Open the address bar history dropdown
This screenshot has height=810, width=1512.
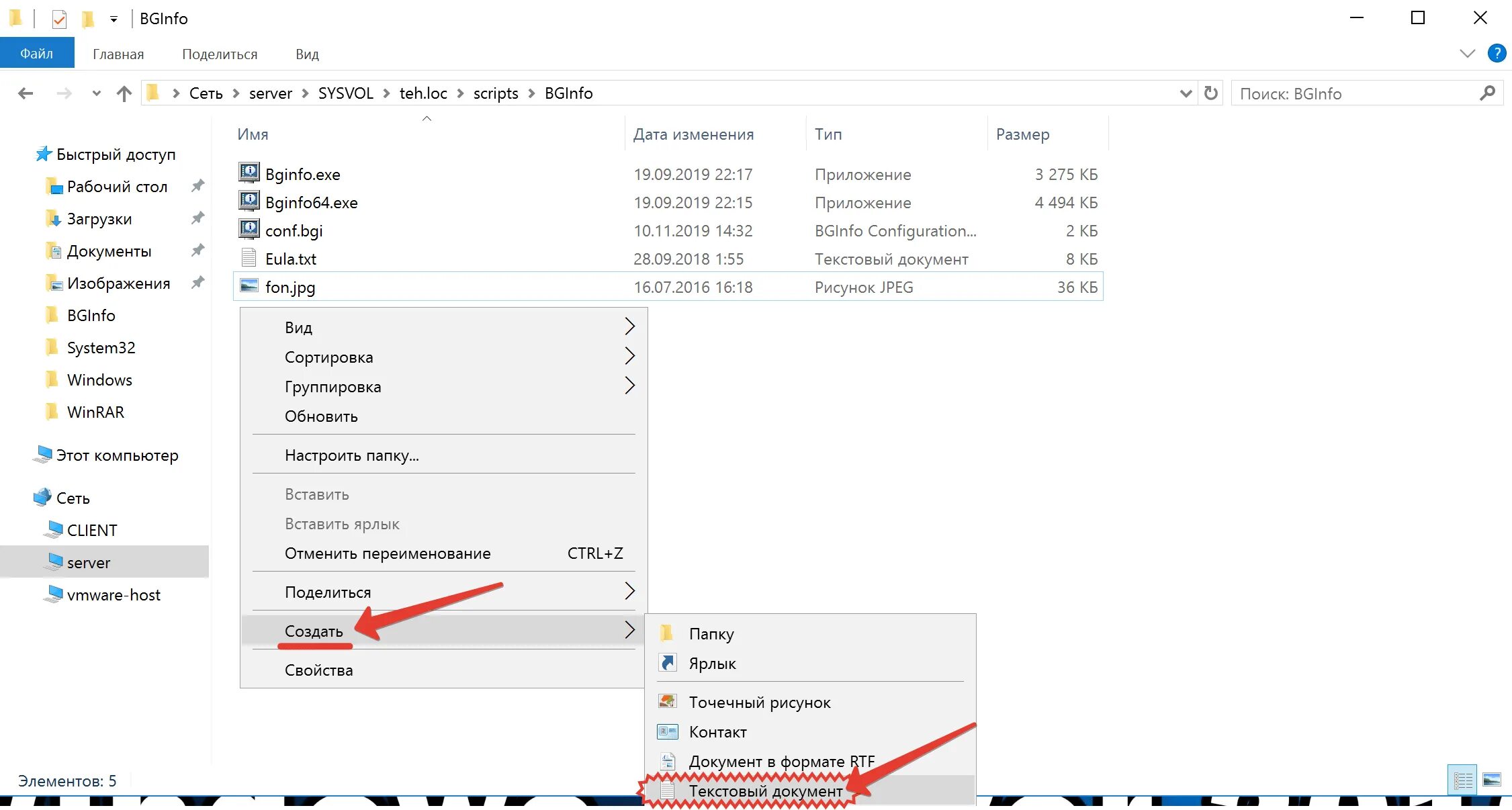pyautogui.click(x=1186, y=93)
